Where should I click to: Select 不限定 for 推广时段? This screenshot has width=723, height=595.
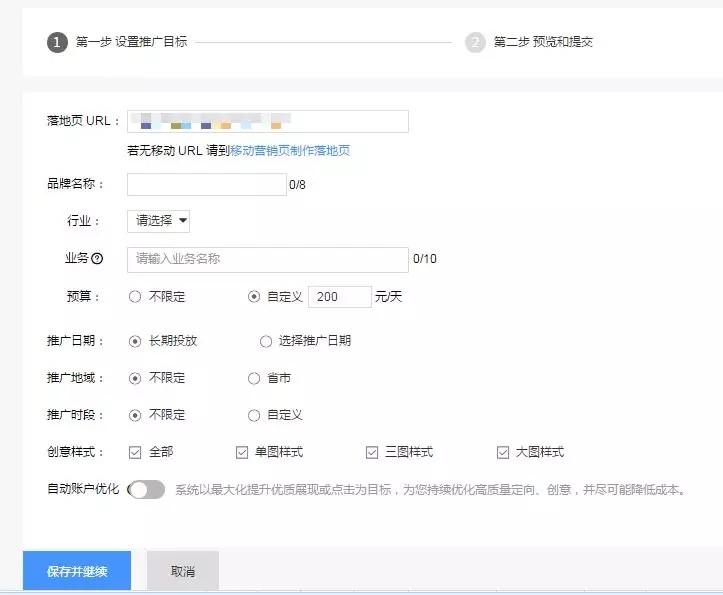(135, 415)
